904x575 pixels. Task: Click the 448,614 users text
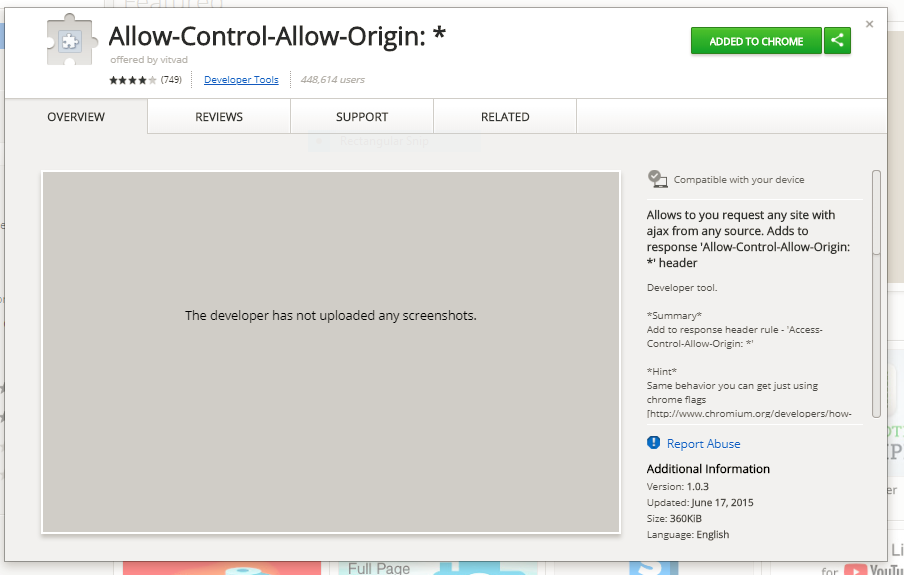click(333, 80)
